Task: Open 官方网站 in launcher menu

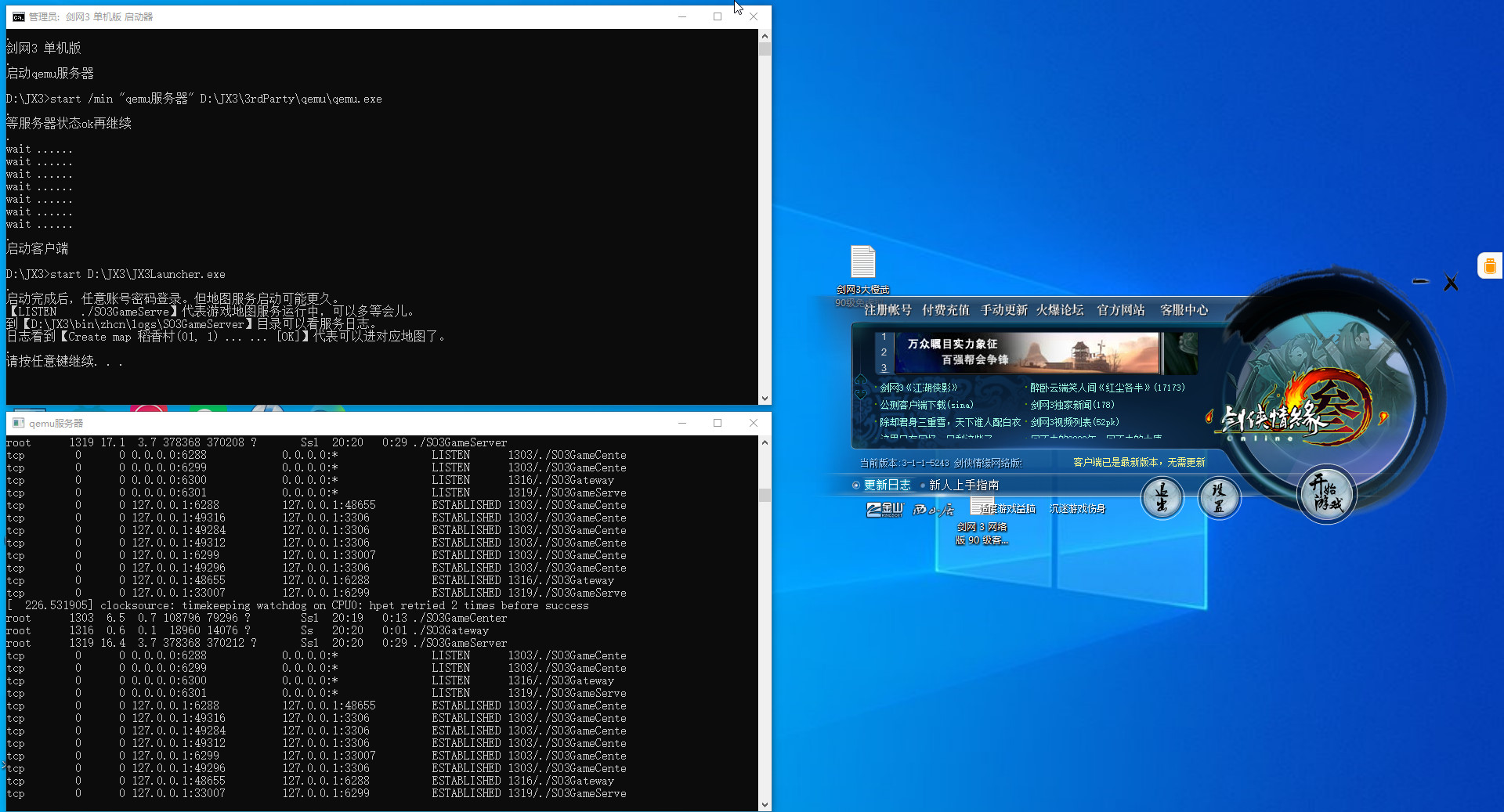Action: point(1120,310)
